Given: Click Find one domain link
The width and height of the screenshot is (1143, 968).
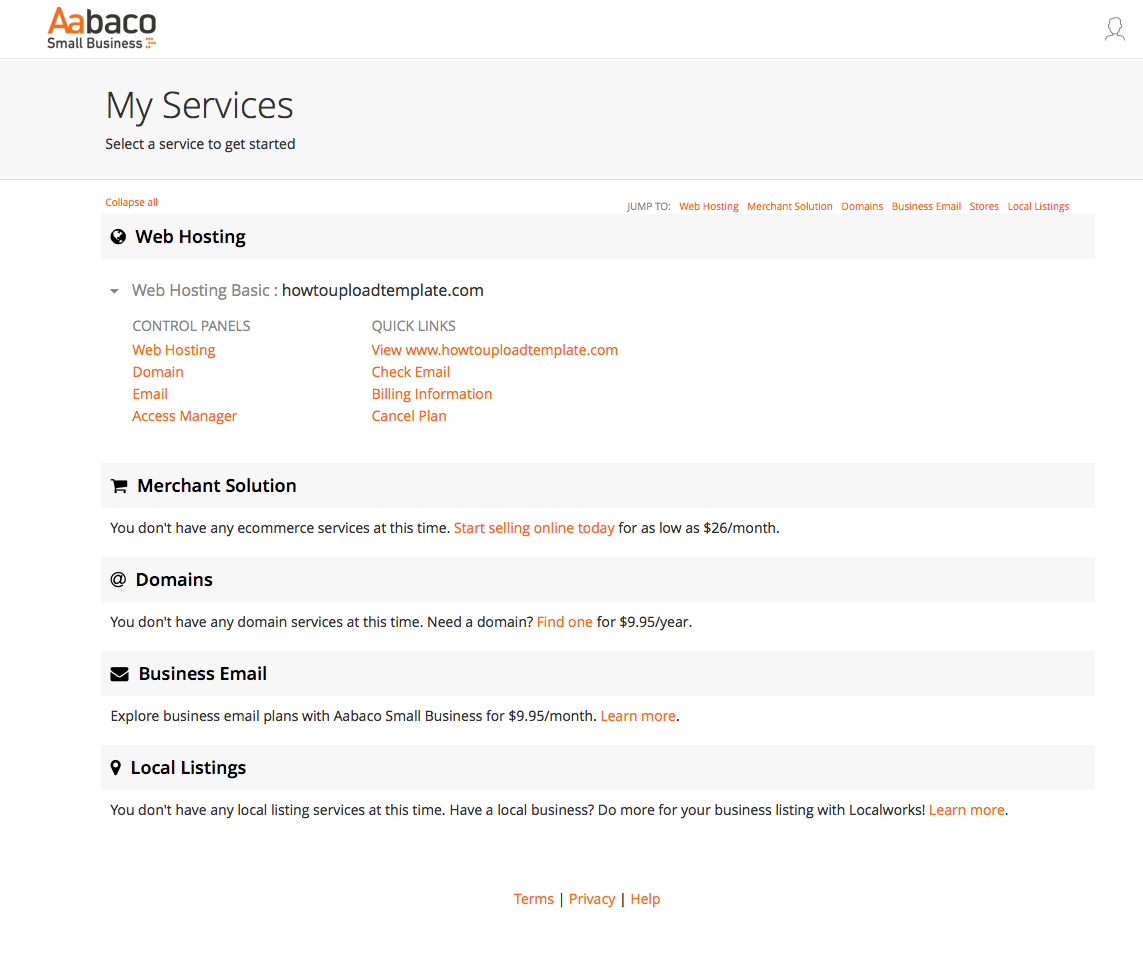Looking at the screenshot, I should (x=564, y=622).
